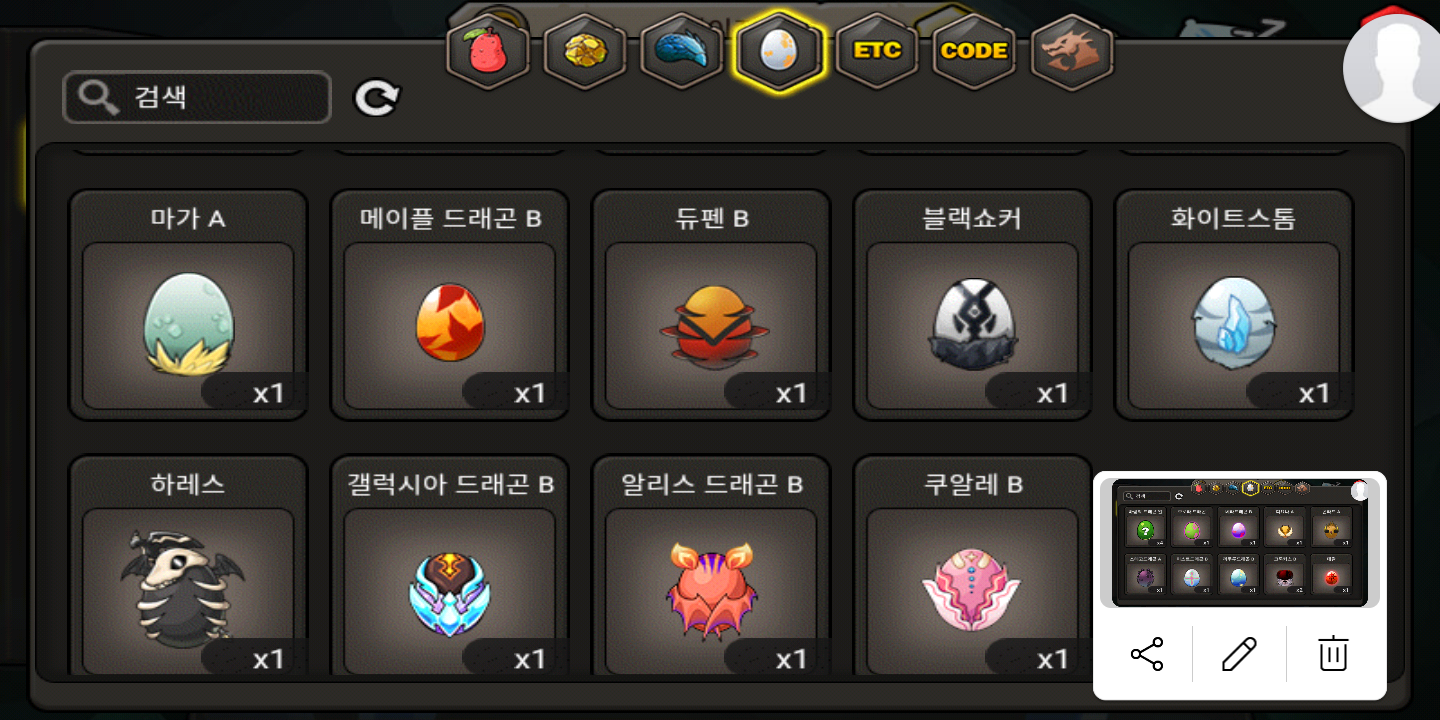The height and width of the screenshot is (720, 1440).
Task: Select the 쿠알레 B pink egg
Action: tap(972, 566)
